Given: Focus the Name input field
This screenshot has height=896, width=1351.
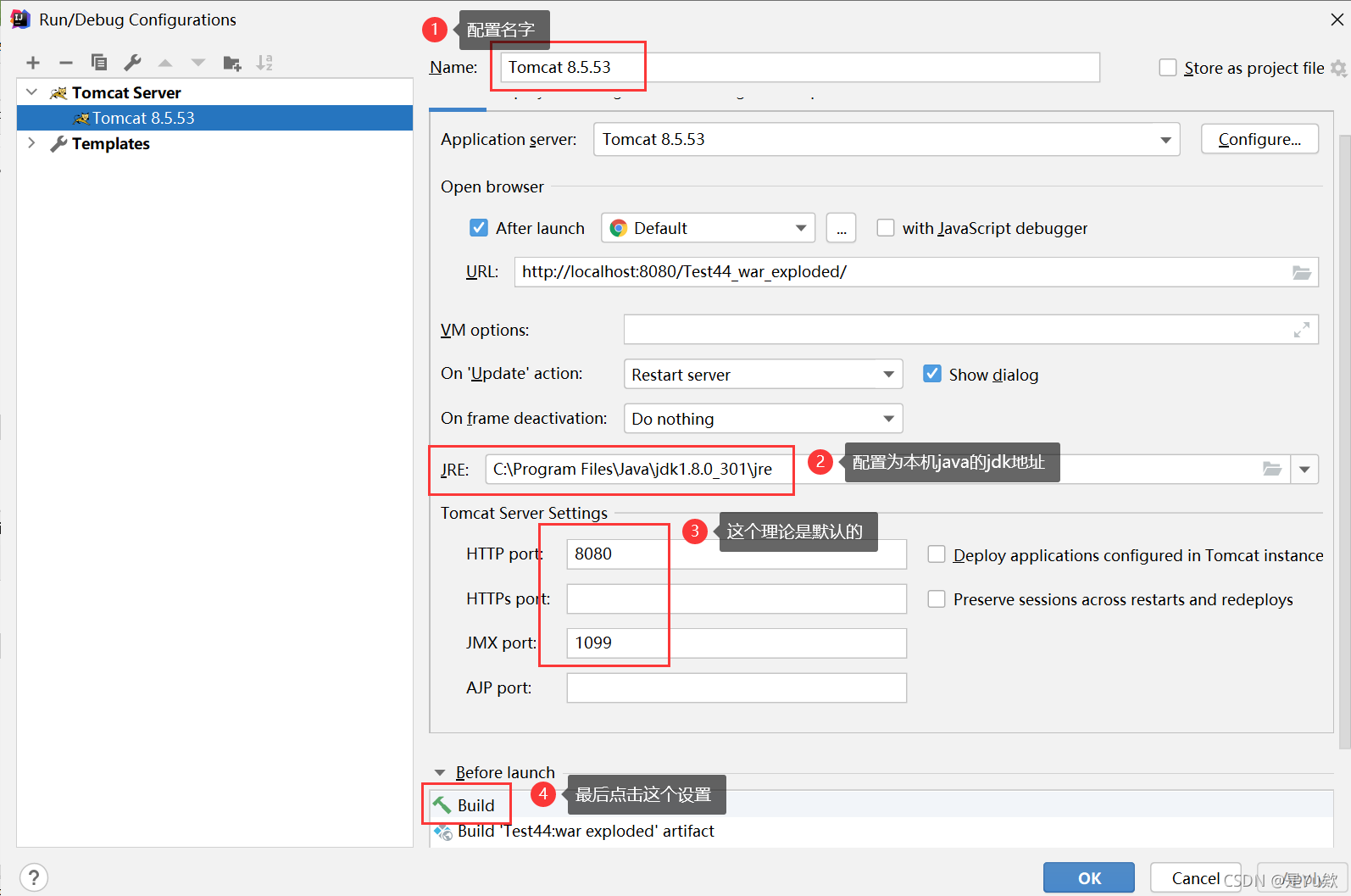Looking at the screenshot, I should coord(800,67).
